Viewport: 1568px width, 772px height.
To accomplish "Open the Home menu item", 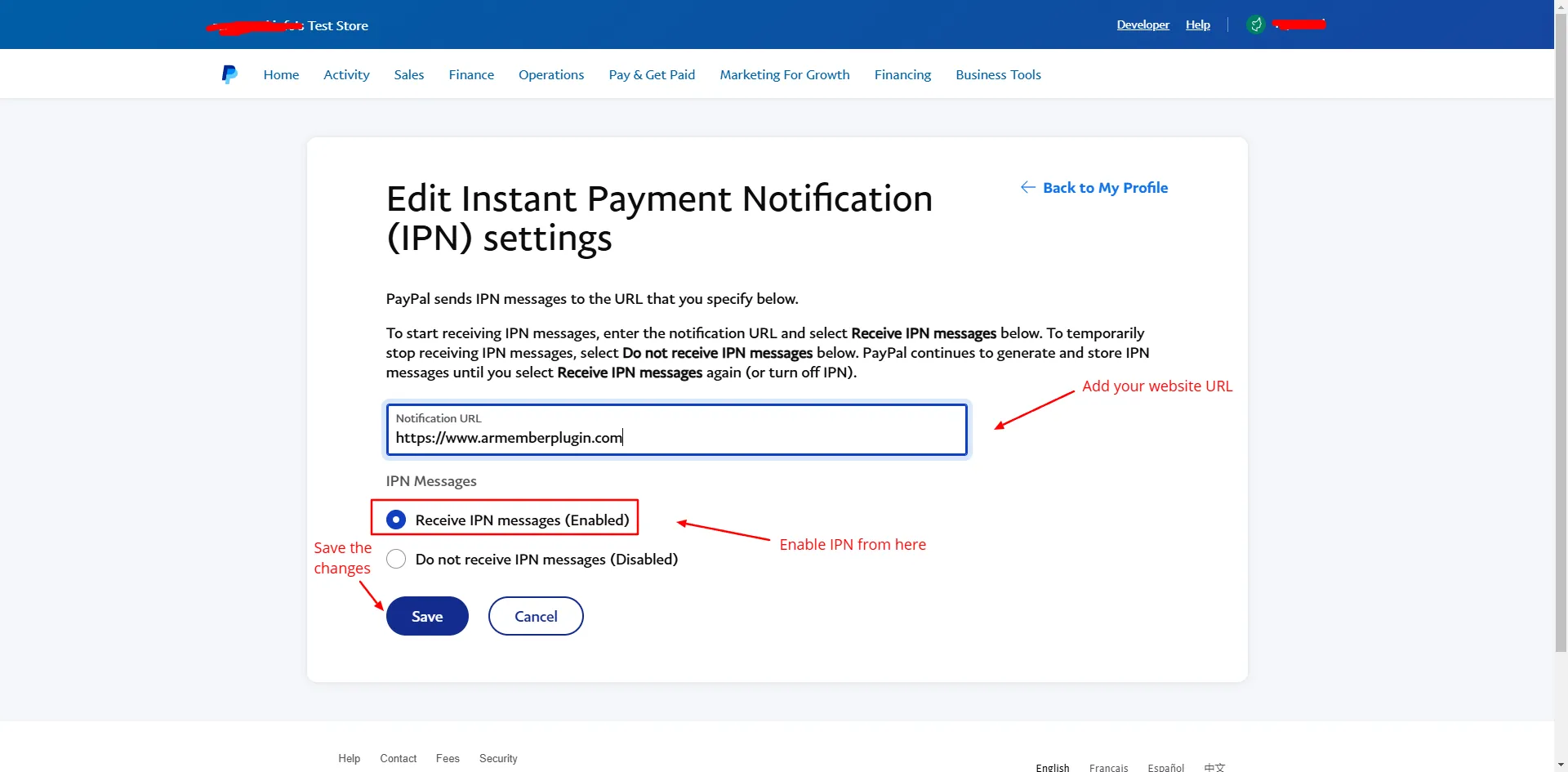I will (x=281, y=74).
